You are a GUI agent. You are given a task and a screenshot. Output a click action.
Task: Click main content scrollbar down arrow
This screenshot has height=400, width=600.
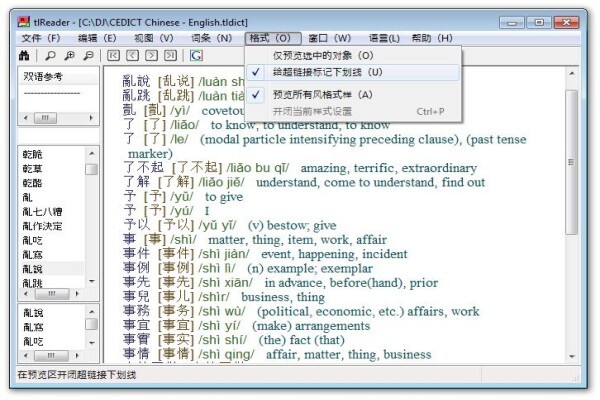[x=572, y=356]
